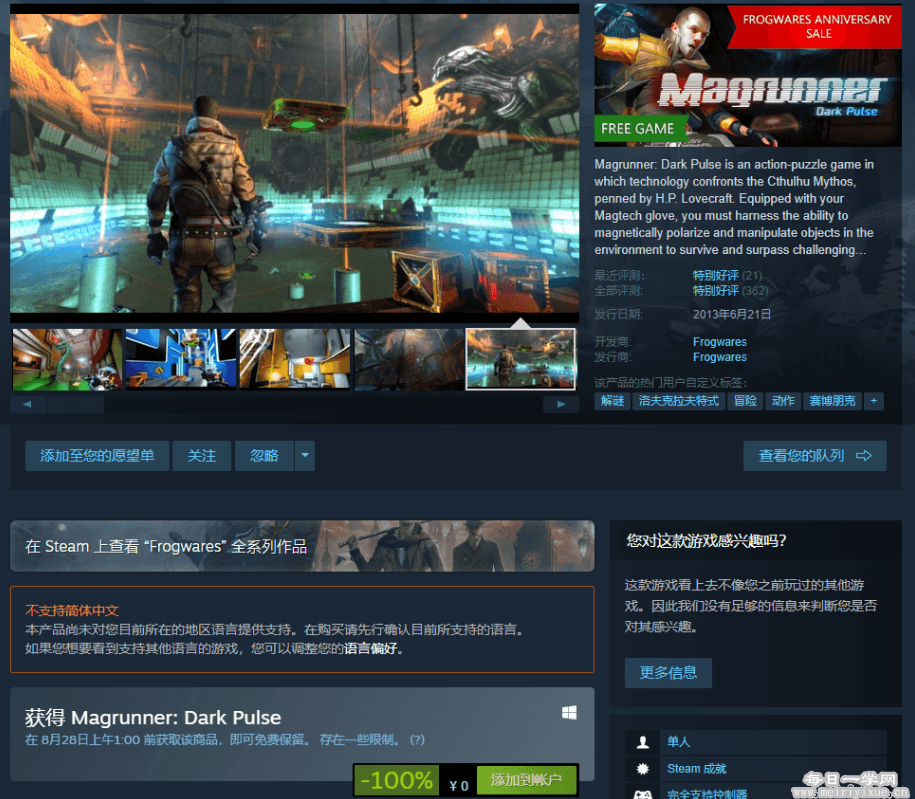Click the release date 2013年6月21日
The height and width of the screenshot is (799, 915).
point(732,315)
